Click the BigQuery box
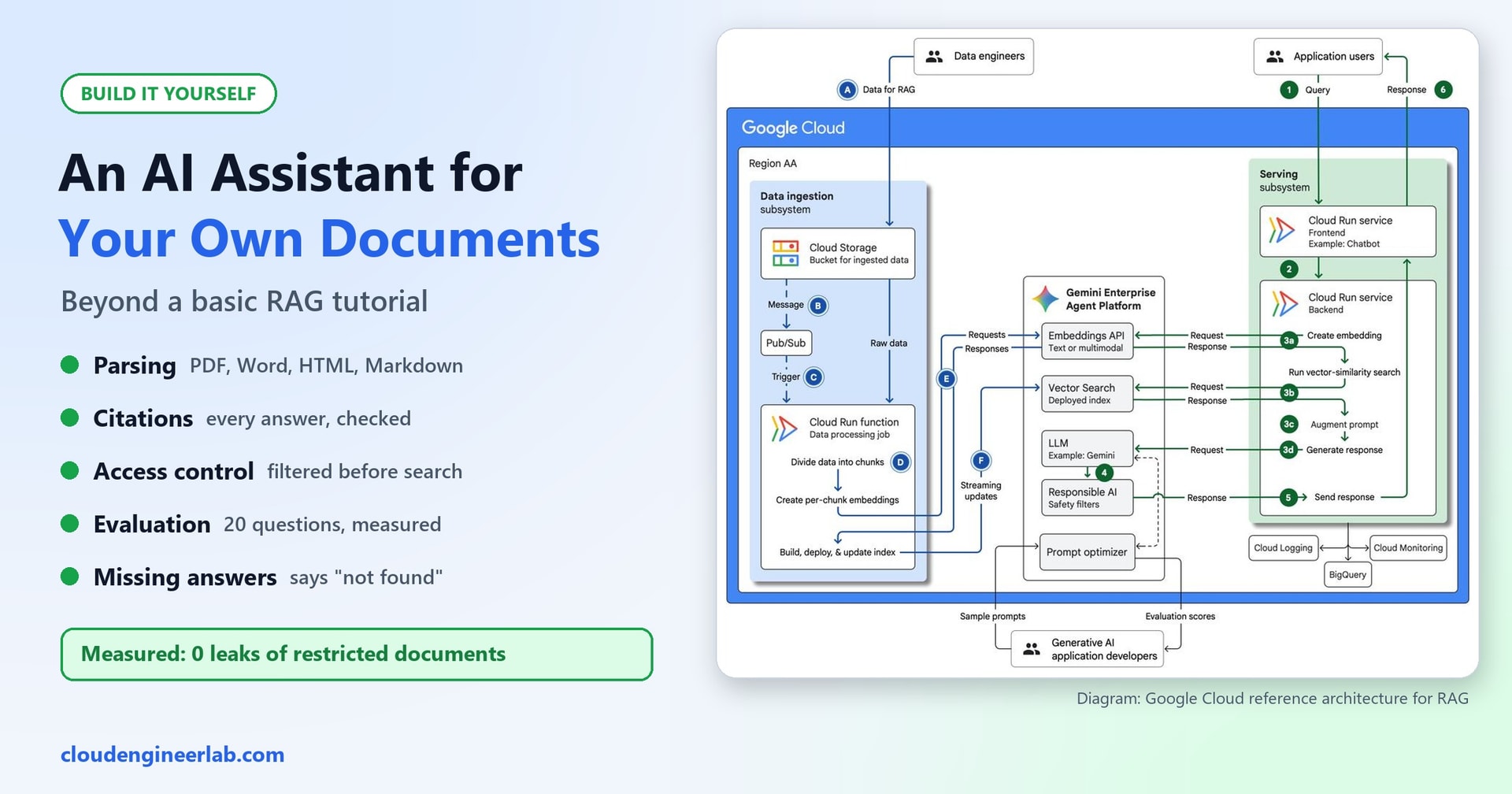 coord(1347,575)
